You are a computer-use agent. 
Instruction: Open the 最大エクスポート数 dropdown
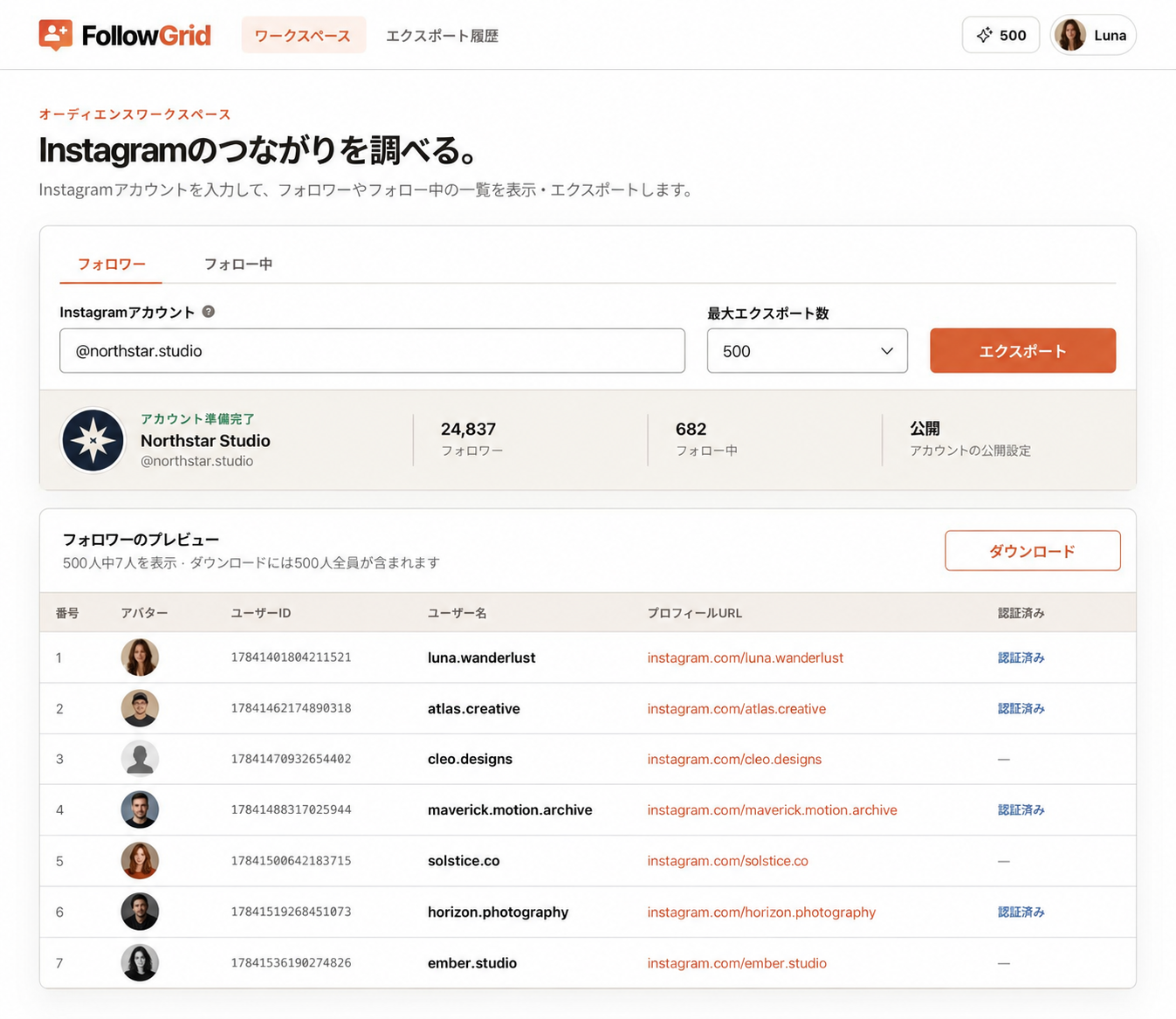[808, 351]
